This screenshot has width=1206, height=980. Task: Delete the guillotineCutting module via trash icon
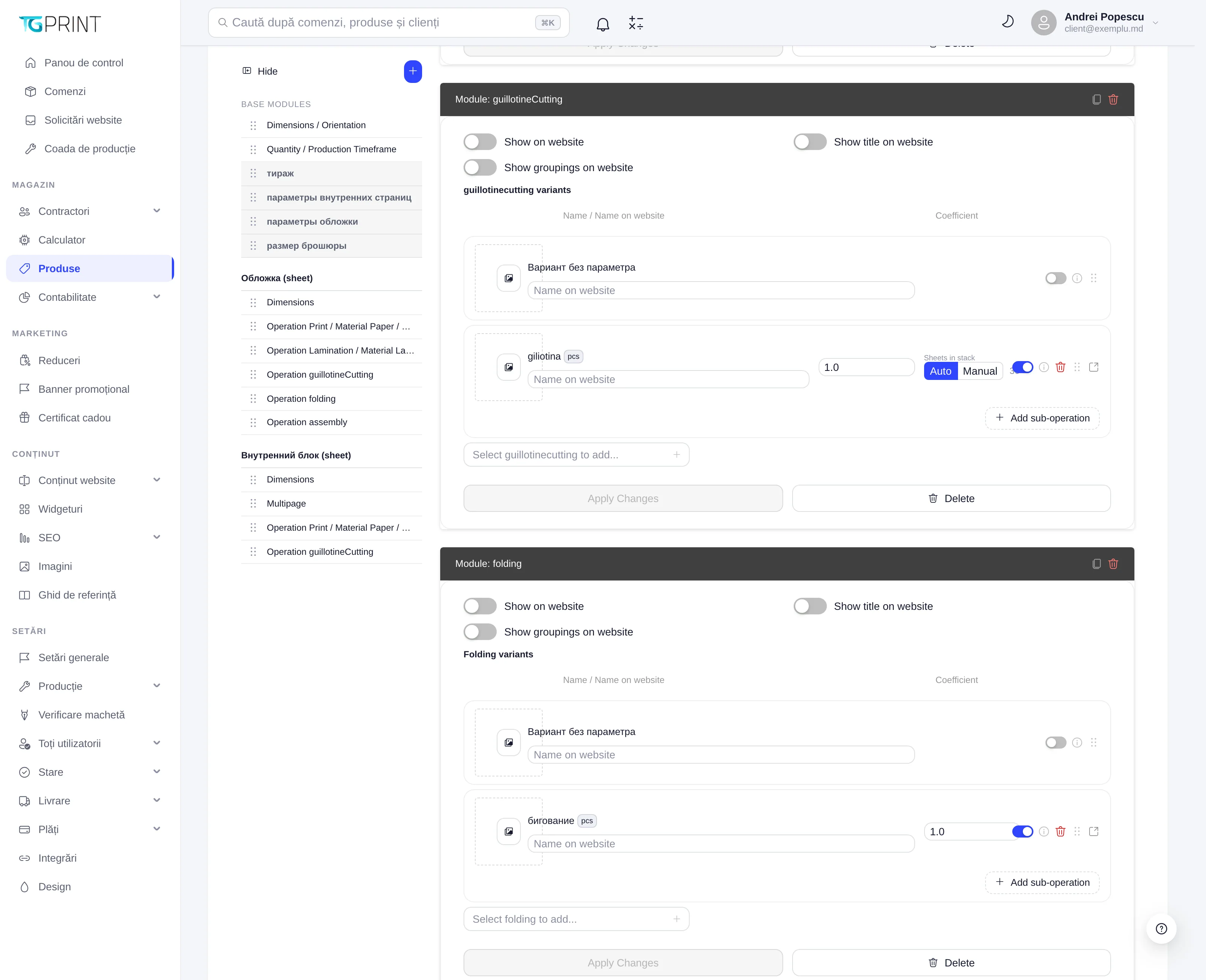click(1113, 100)
